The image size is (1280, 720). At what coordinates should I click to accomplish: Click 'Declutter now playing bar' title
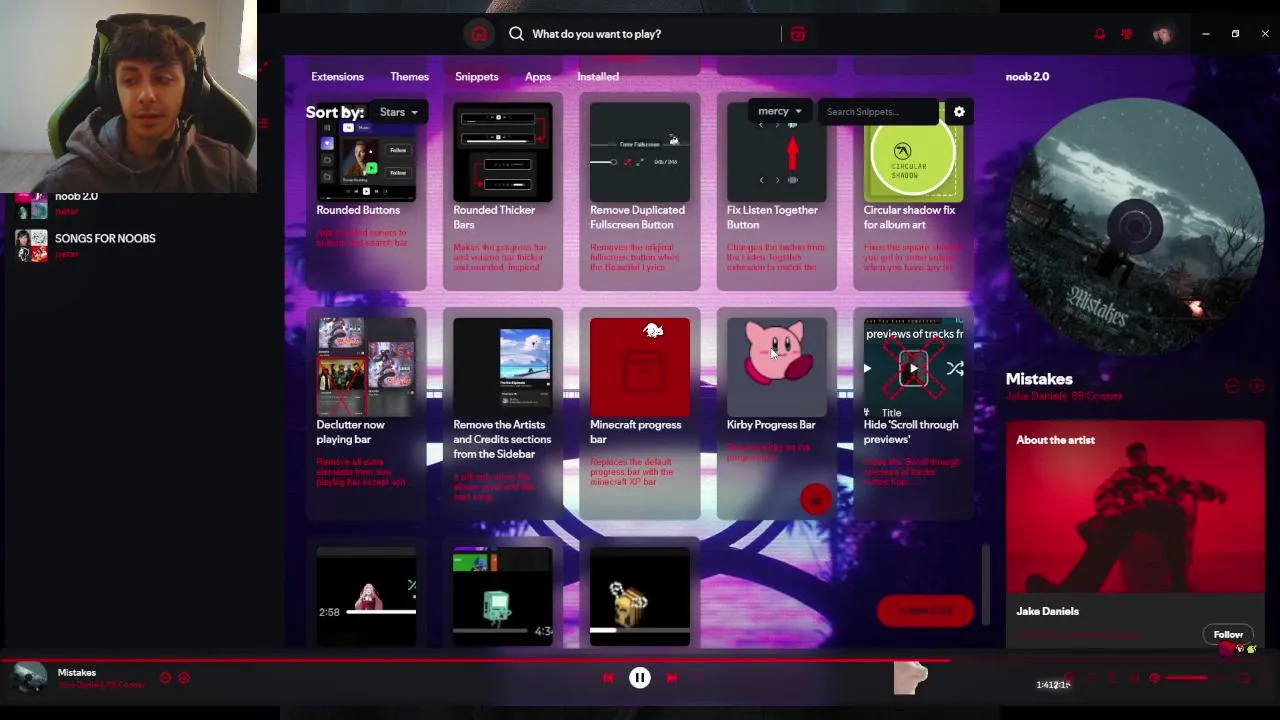click(351, 432)
